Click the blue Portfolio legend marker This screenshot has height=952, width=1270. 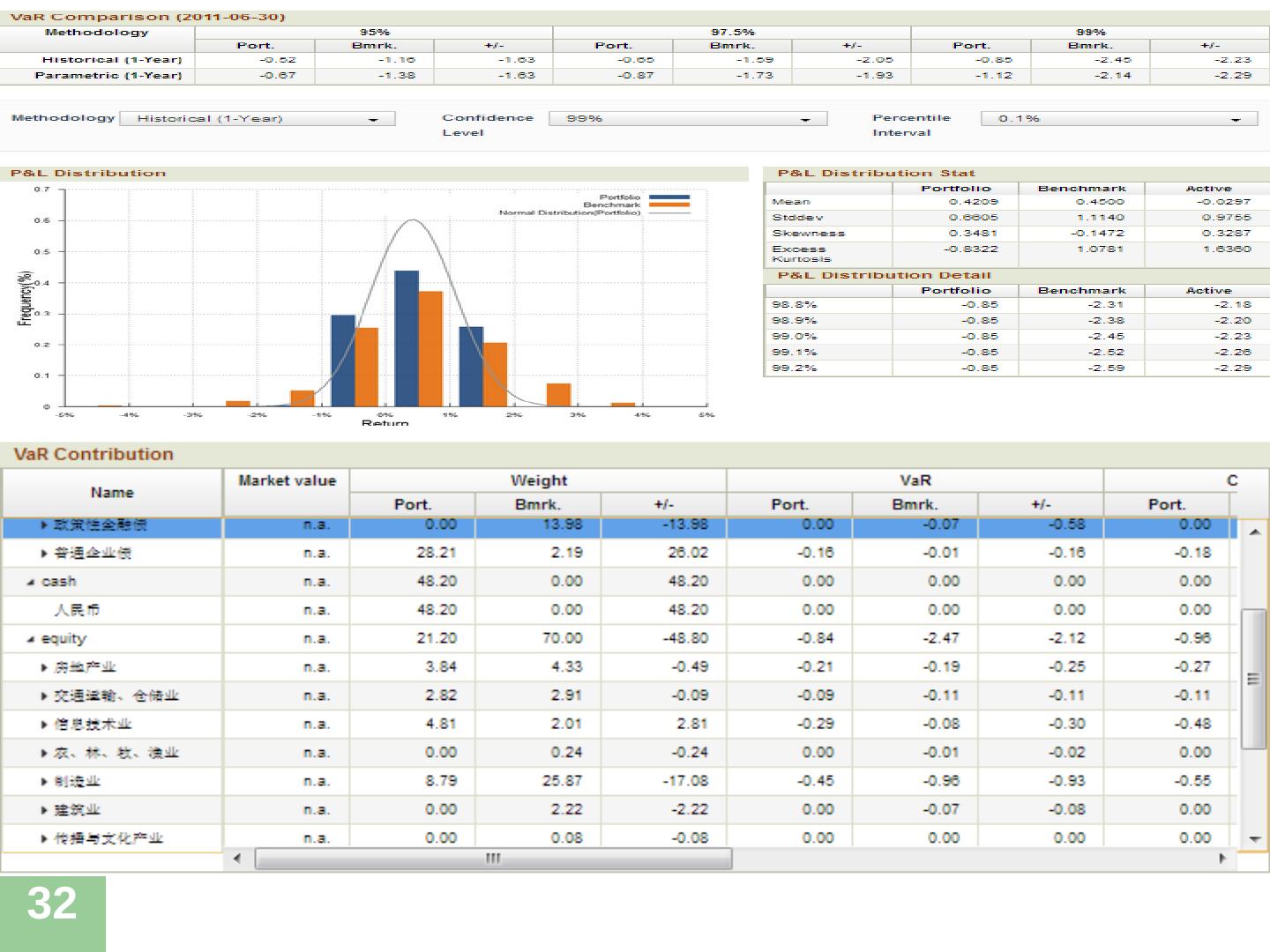pyautogui.click(x=669, y=197)
